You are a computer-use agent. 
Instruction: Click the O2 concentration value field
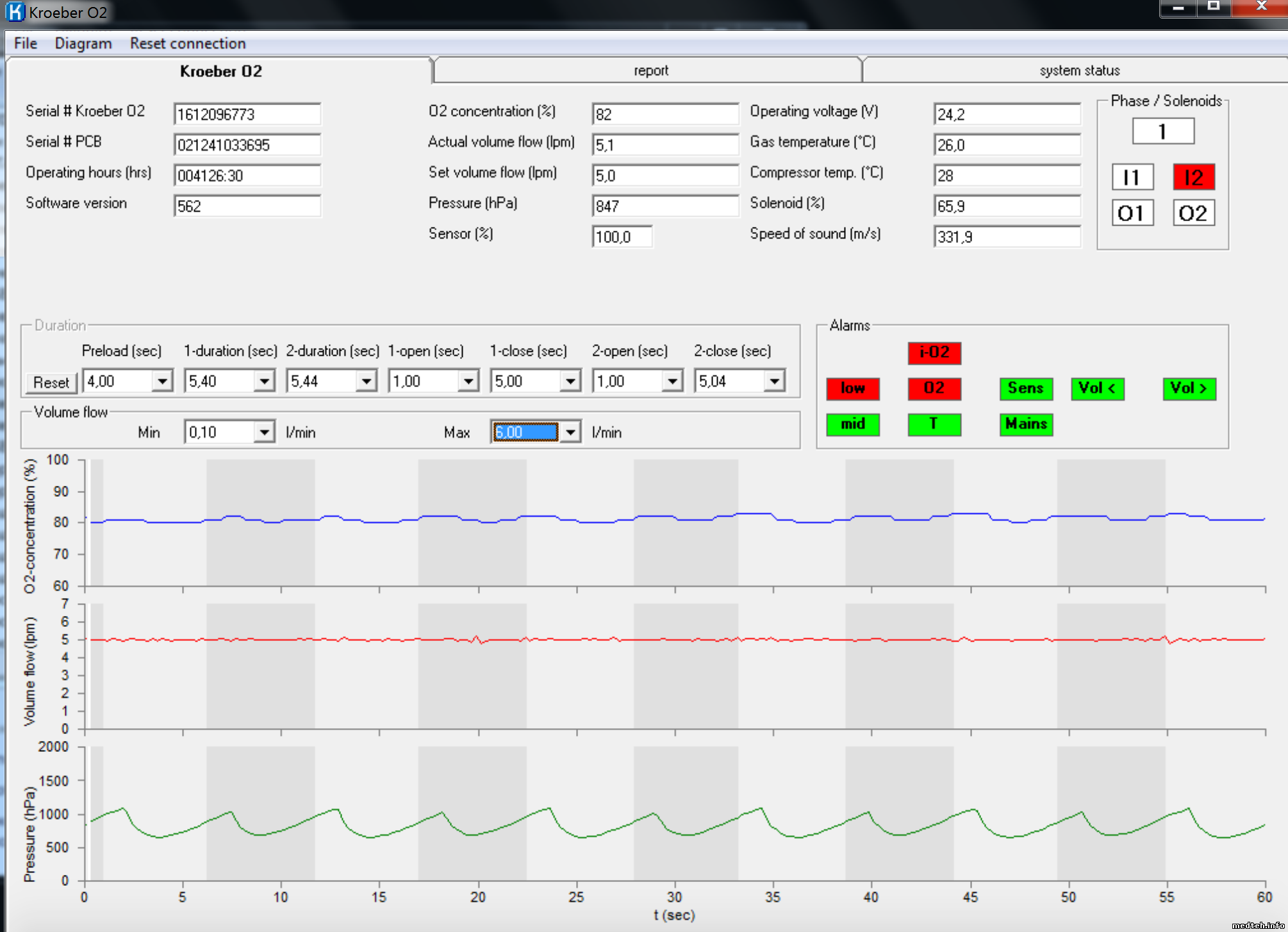point(665,114)
